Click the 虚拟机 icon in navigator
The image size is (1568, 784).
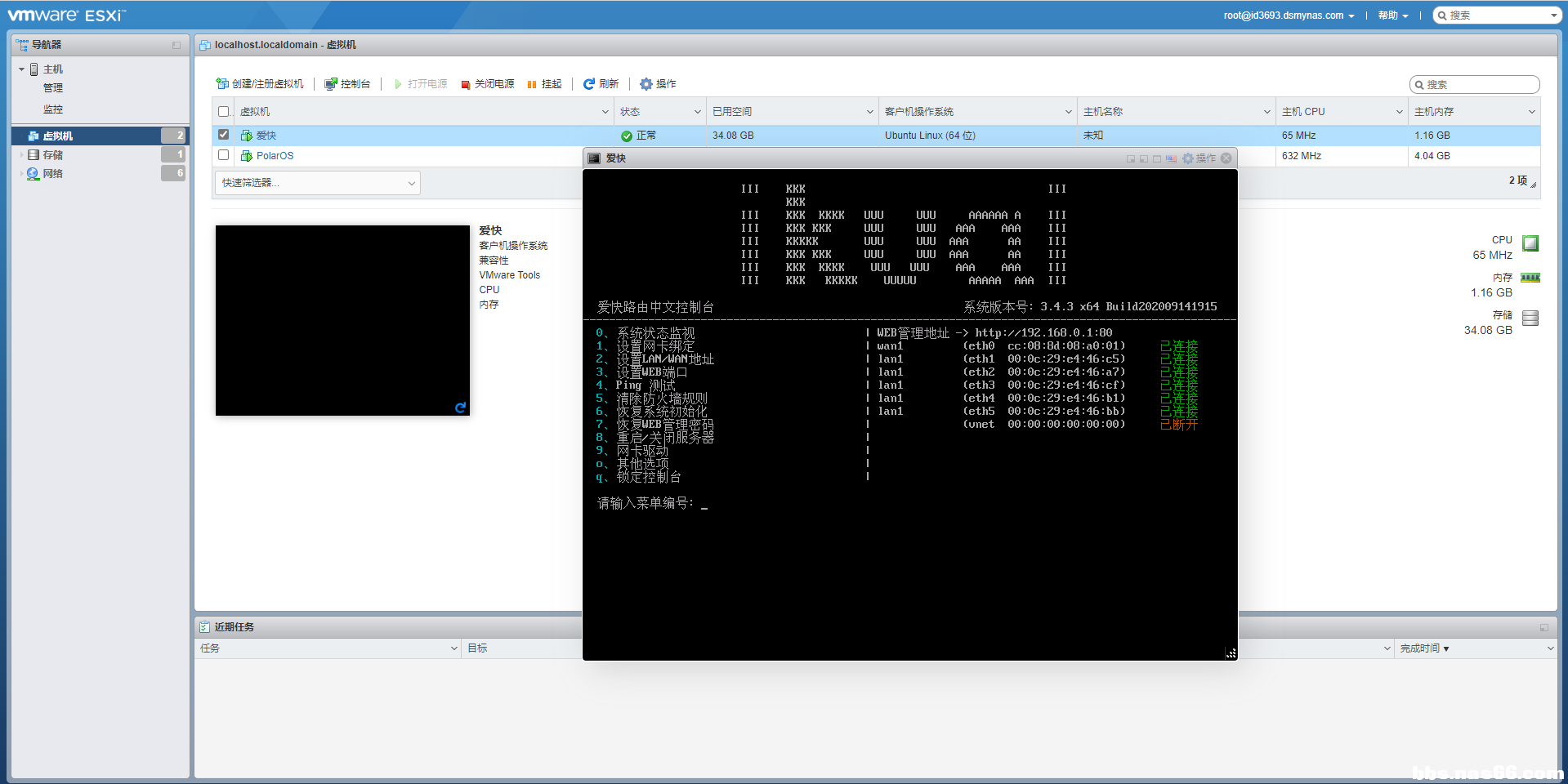pyautogui.click(x=34, y=136)
